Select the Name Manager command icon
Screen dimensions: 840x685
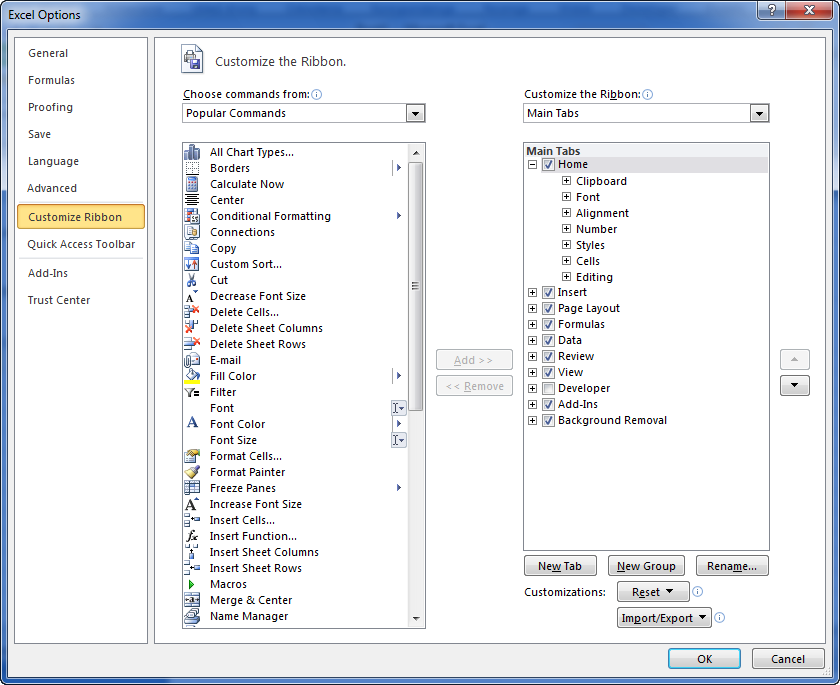pyautogui.click(x=192, y=616)
